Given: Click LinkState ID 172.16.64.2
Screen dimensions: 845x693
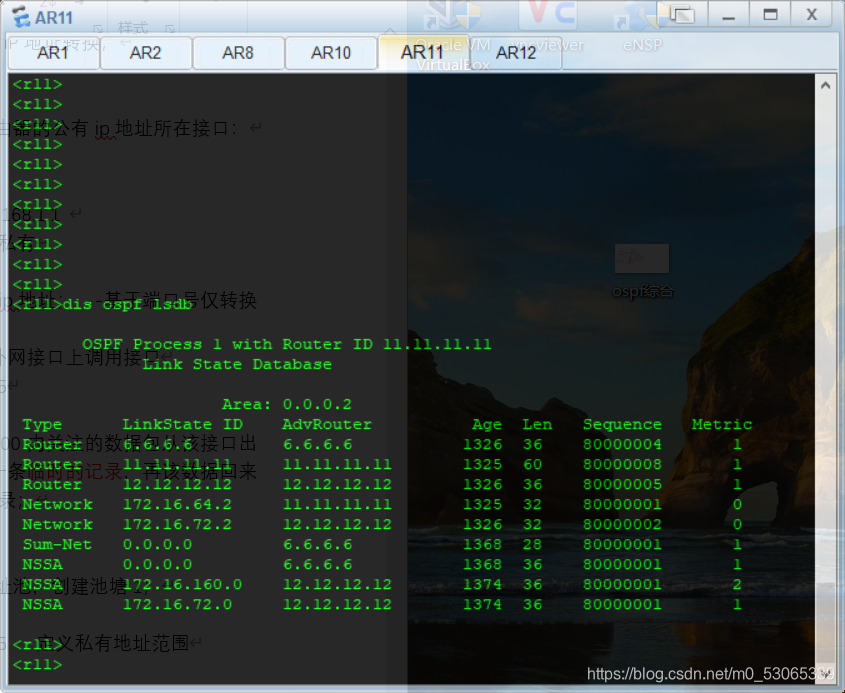Looking at the screenshot, I should pos(177,504).
